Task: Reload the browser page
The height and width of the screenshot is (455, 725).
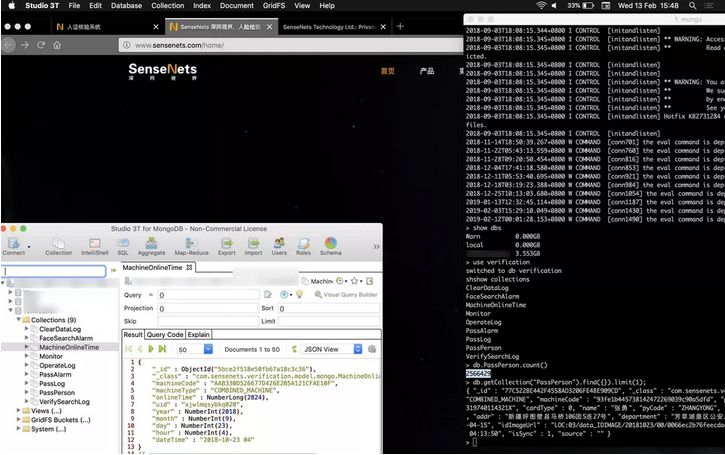Action: click(41, 45)
